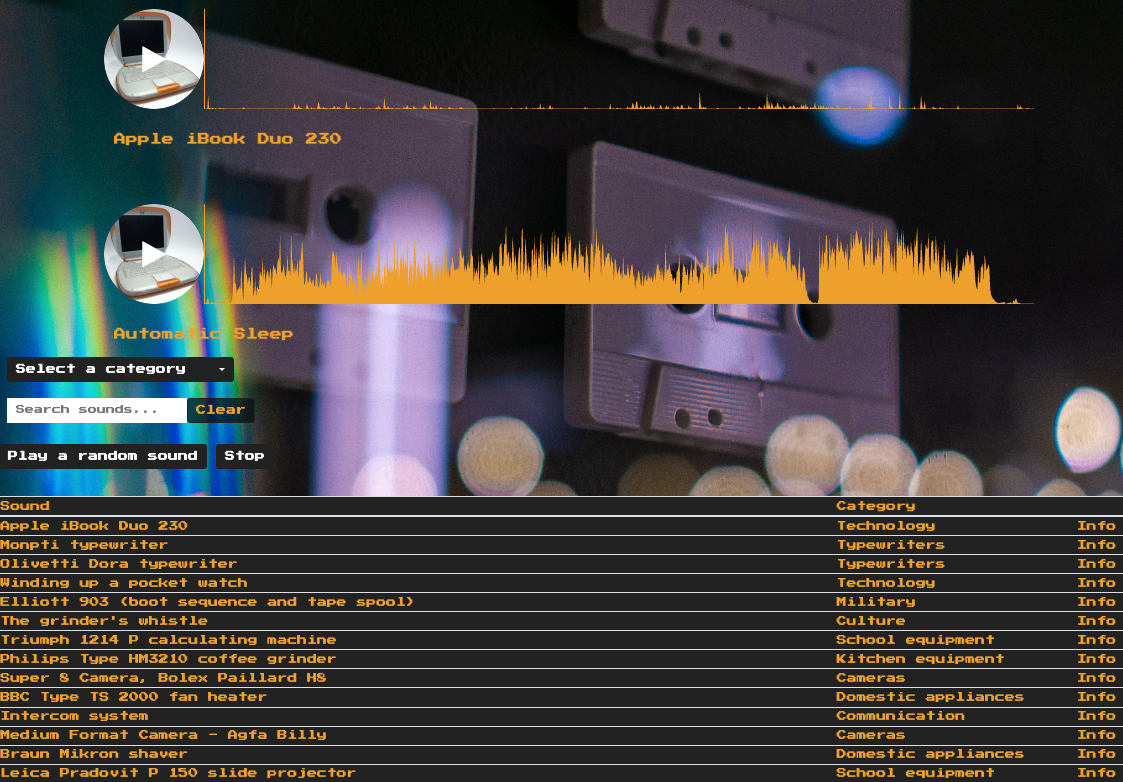Image resolution: width=1123 pixels, height=782 pixels.
Task: Click Domestic appliances in Braun shaver row
Action: (x=930, y=753)
